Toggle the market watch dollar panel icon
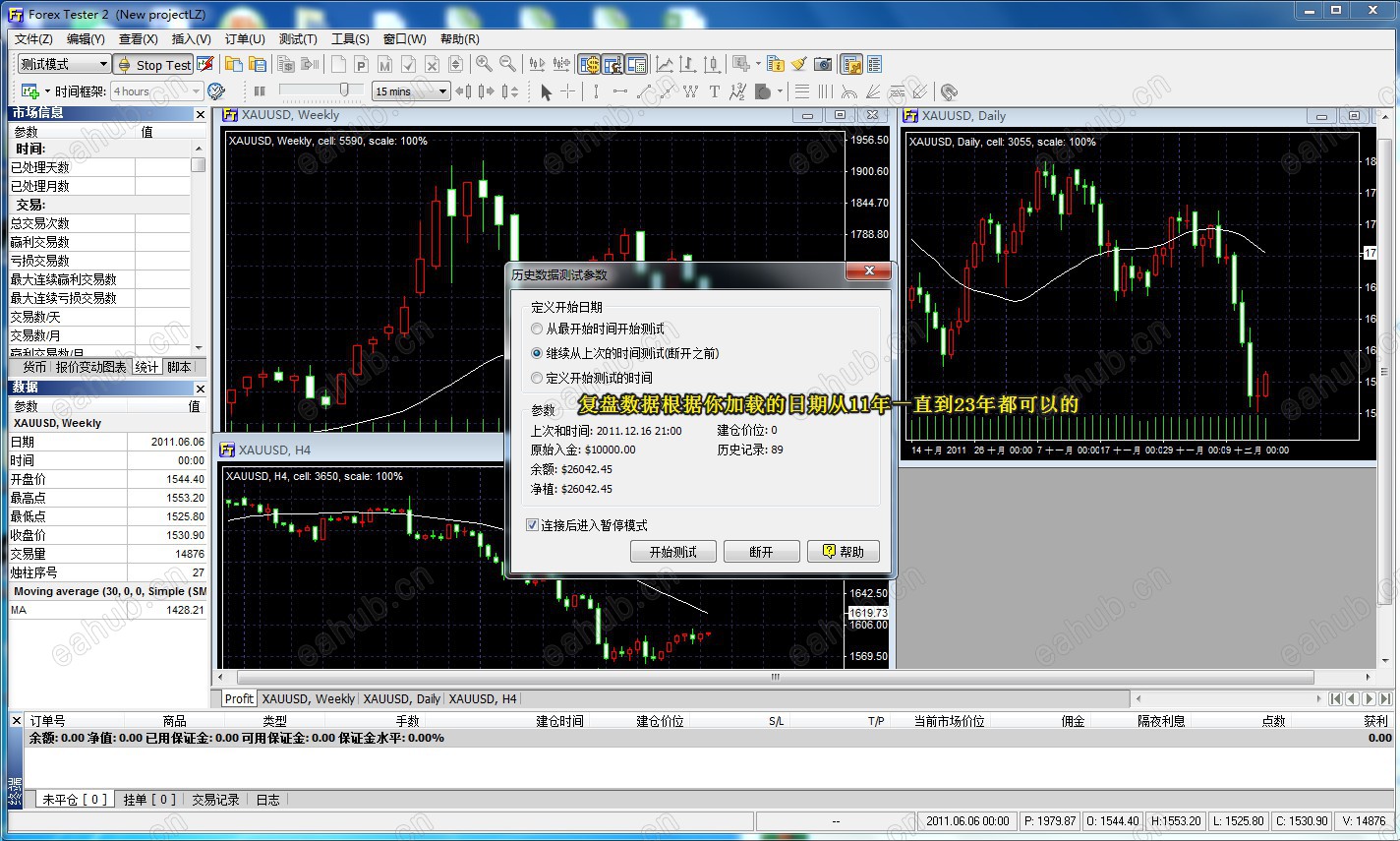The image size is (1400, 841). (x=589, y=64)
